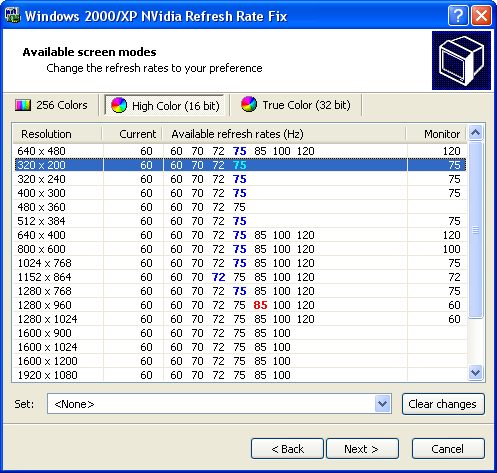Click the Resolution column header
Image resolution: width=497 pixels, height=473 pixels.
[57, 134]
